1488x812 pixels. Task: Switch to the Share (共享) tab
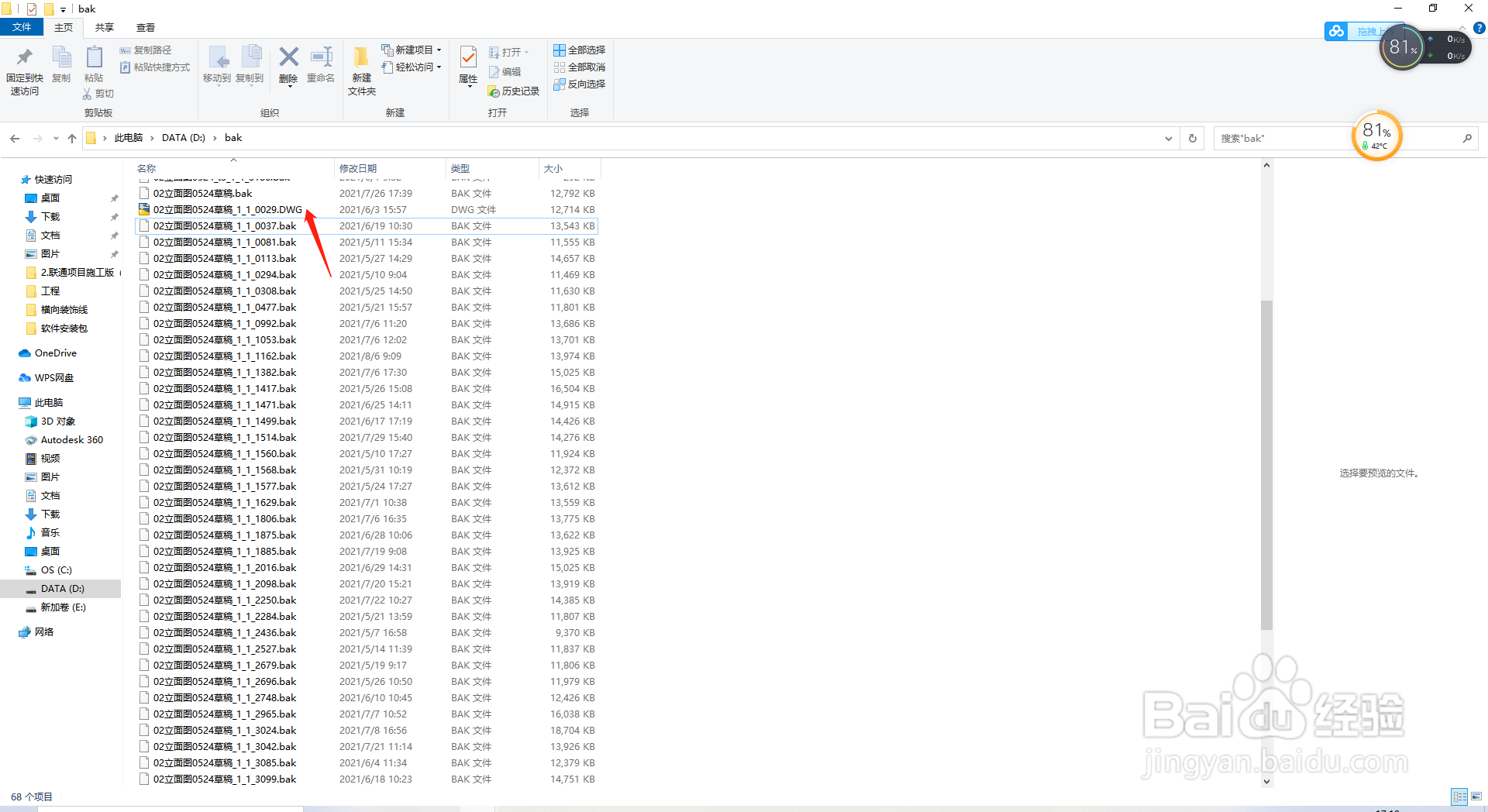(105, 27)
